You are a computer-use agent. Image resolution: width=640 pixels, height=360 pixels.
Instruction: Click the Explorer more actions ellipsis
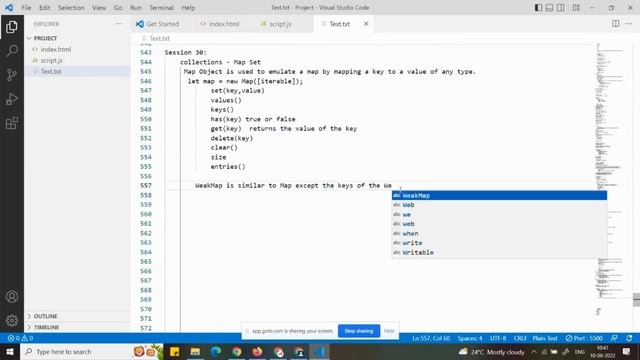(x=119, y=24)
